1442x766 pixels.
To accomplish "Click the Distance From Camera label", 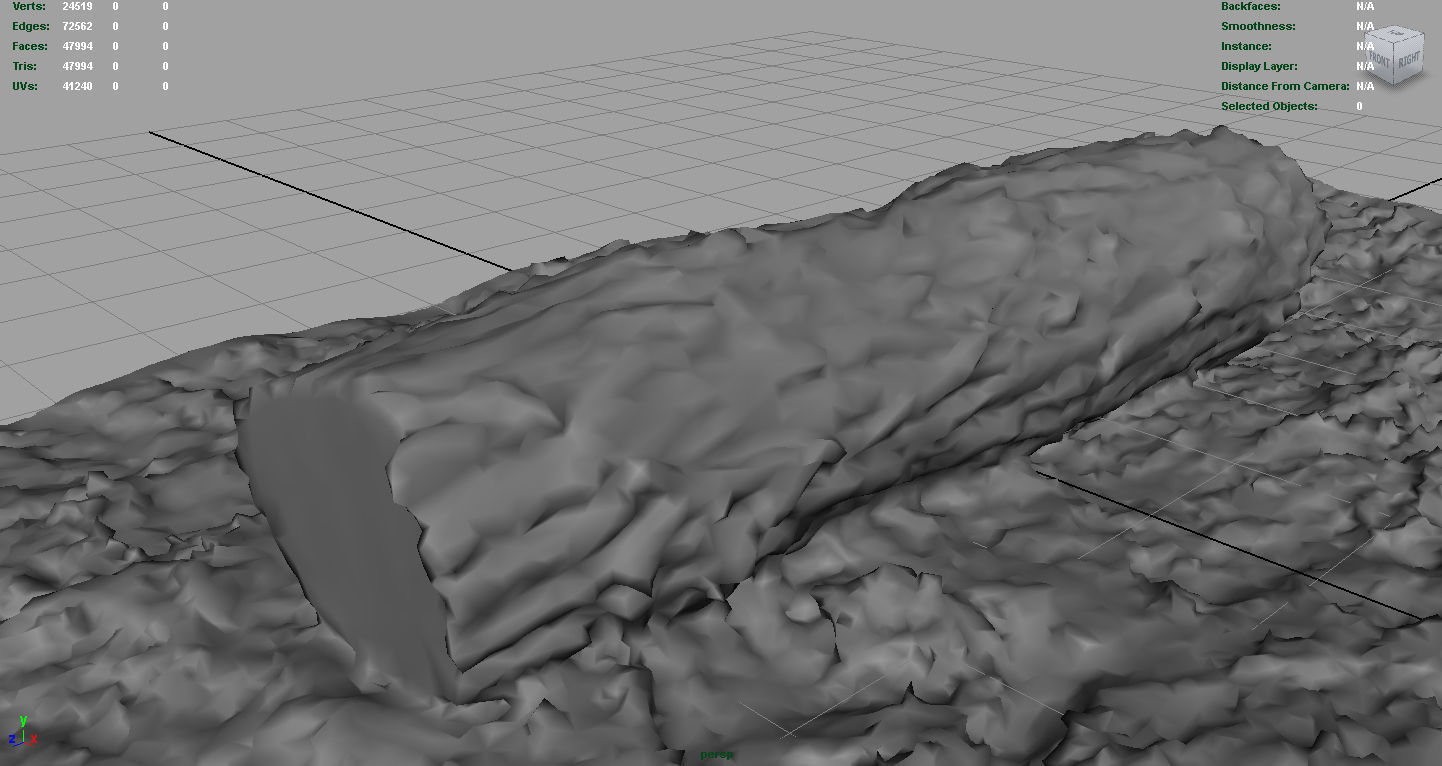I will (1285, 86).
